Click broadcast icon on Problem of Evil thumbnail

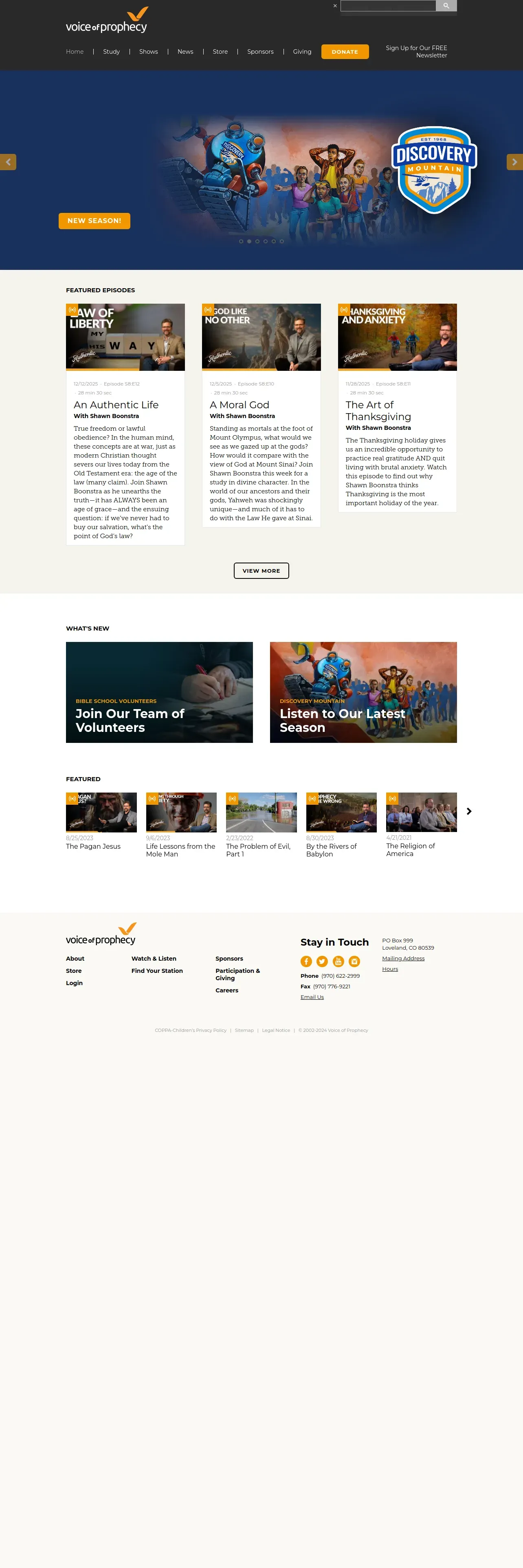coord(232,799)
